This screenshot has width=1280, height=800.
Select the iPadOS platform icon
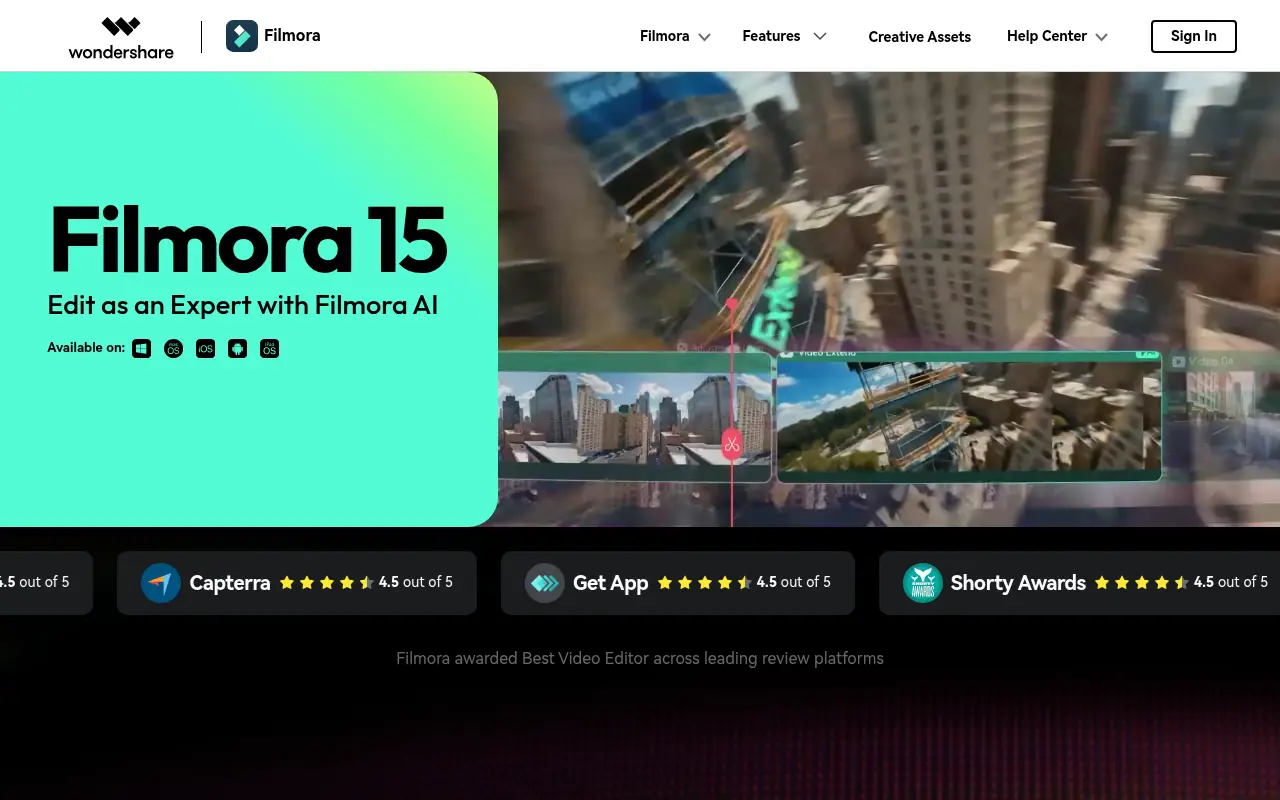(269, 348)
